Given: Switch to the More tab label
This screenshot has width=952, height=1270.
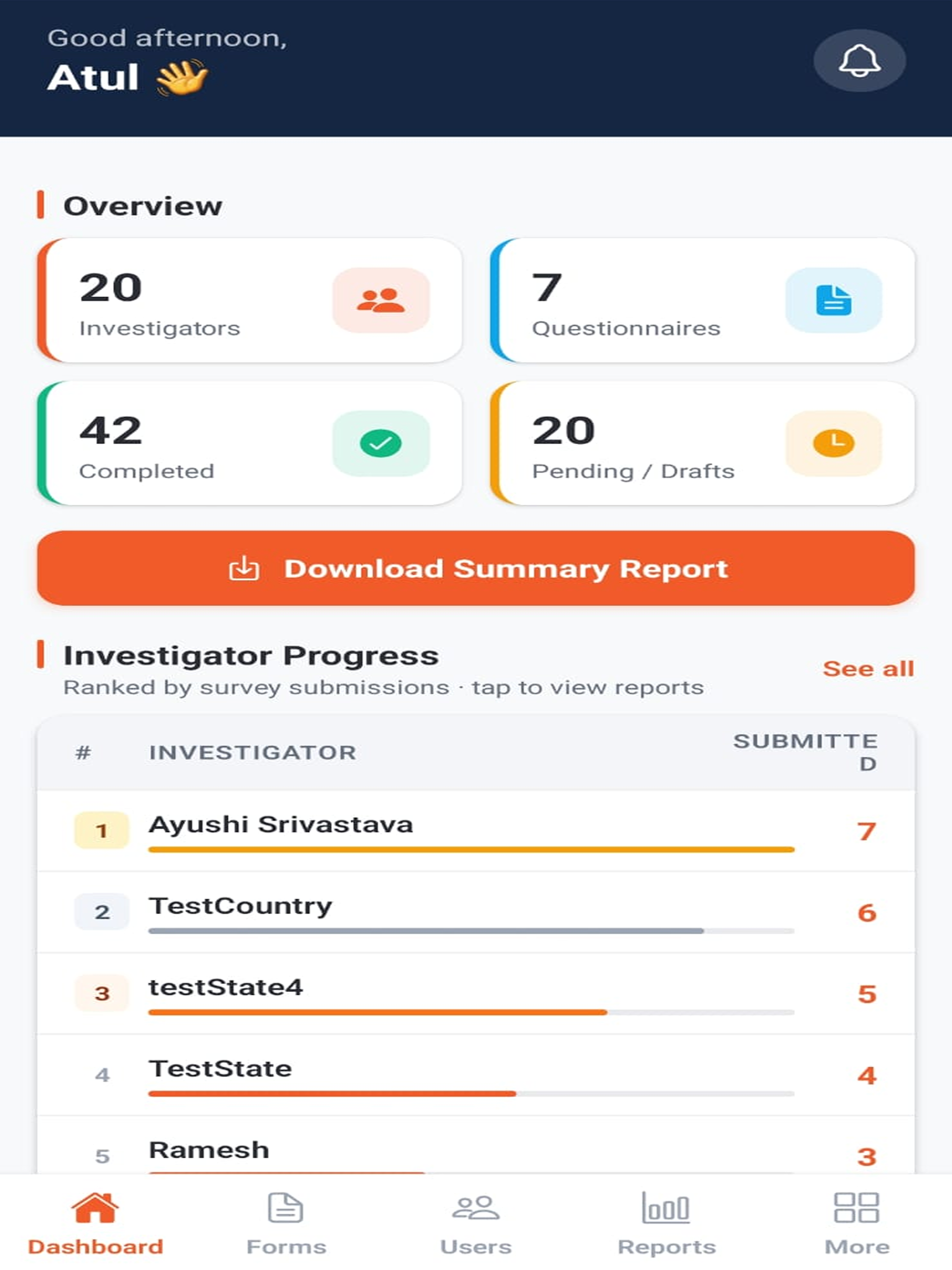Looking at the screenshot, I should [x=857, y=1247].
